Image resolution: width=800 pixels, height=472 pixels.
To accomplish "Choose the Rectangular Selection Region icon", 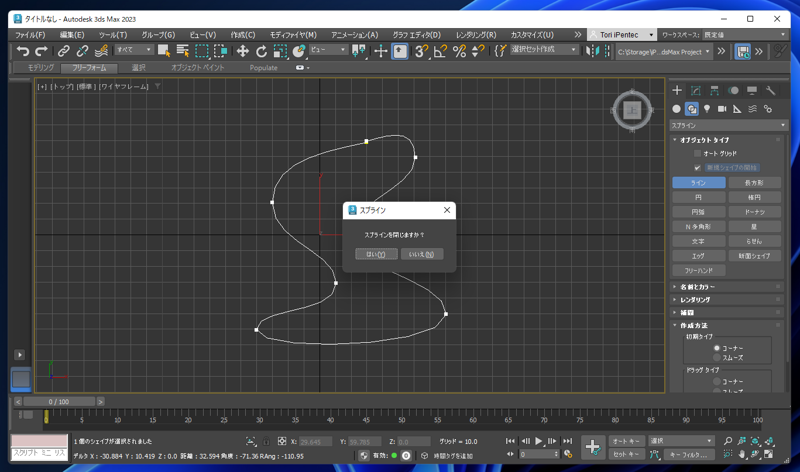I will point(202,51).
